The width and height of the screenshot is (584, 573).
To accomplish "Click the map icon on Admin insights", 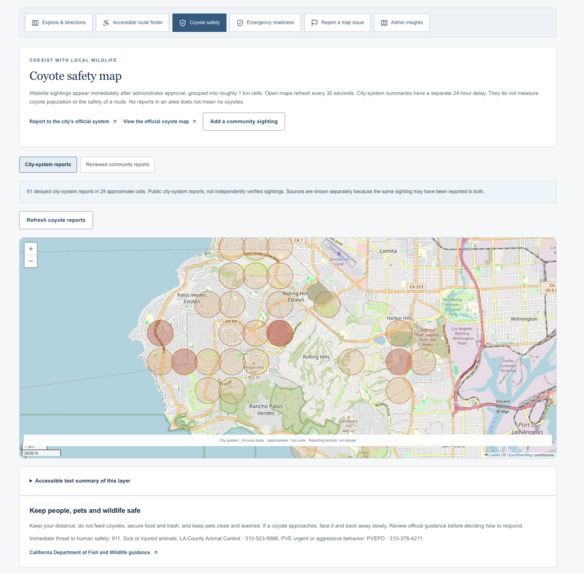I will (x=384, y=23).
